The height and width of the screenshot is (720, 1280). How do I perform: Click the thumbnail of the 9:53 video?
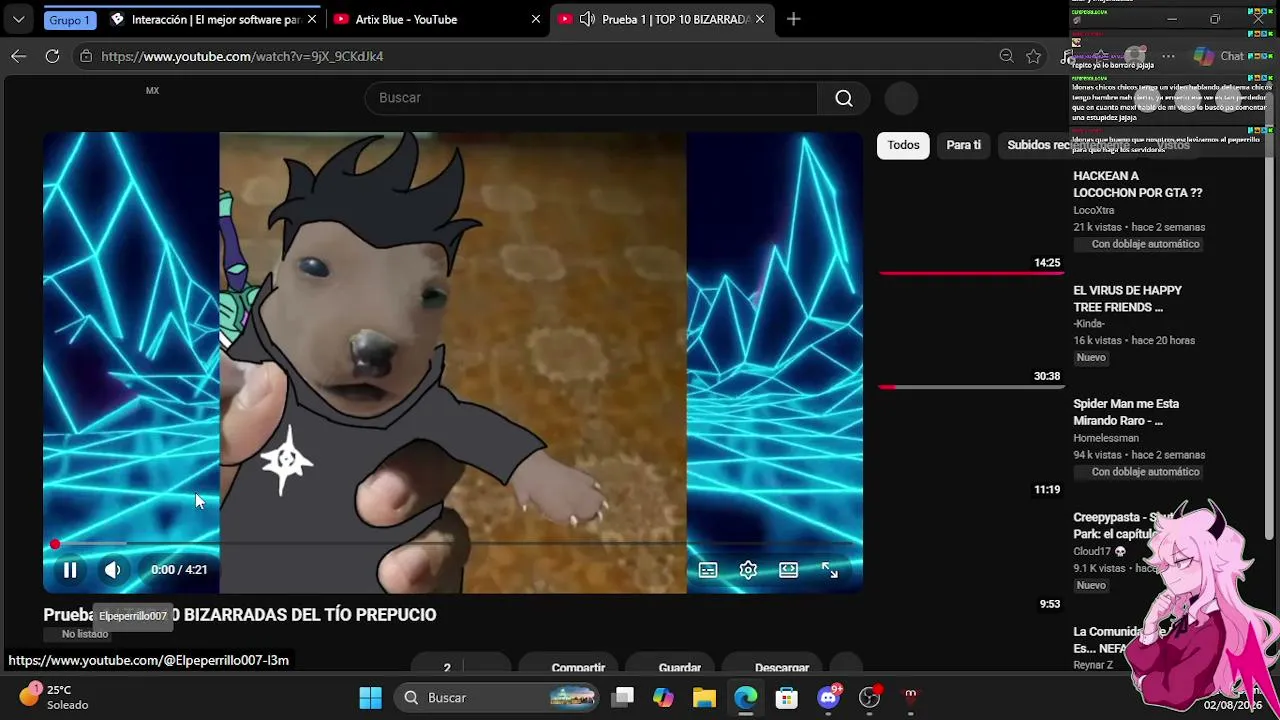[x=971, y=562]
